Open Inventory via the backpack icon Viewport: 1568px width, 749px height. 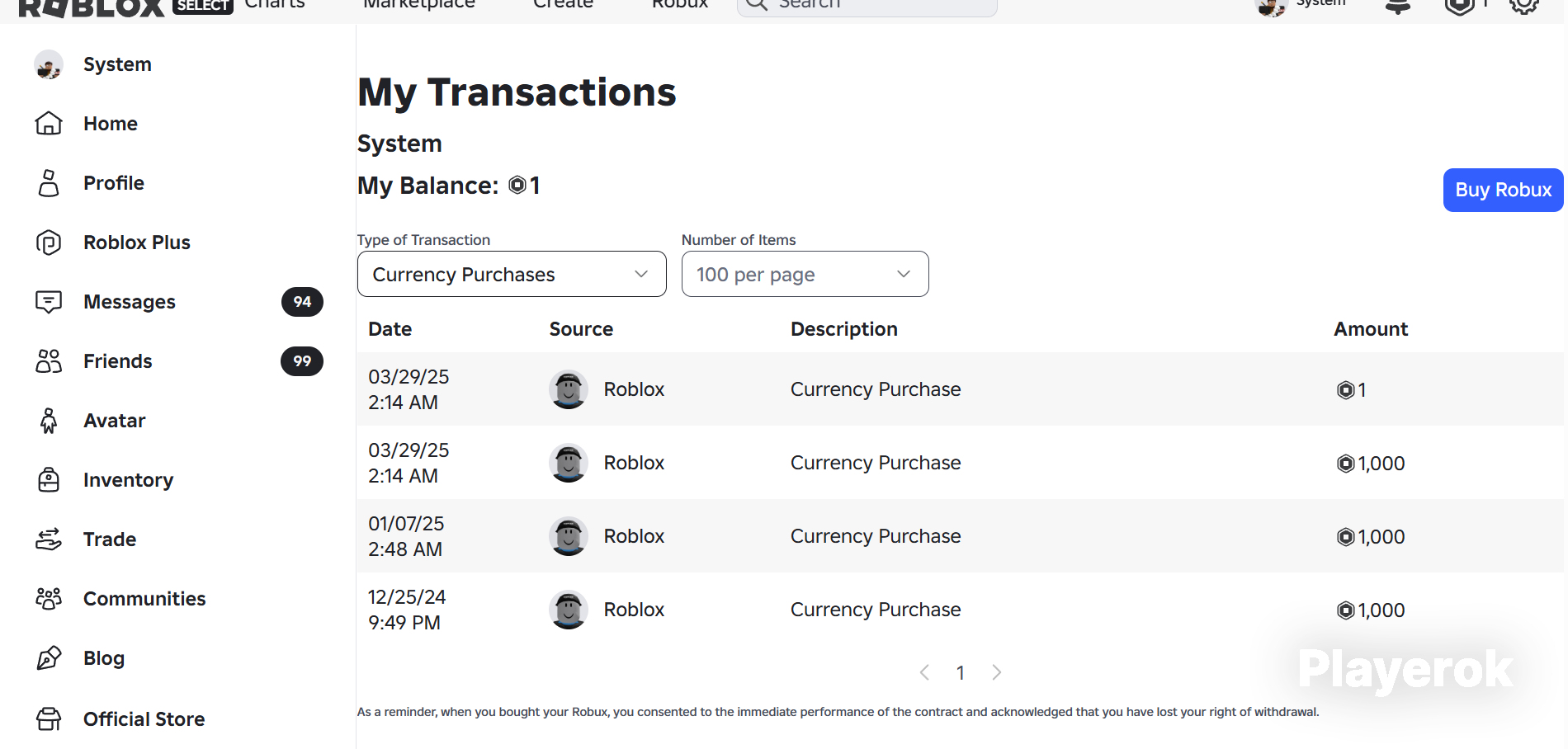[49, 480]
